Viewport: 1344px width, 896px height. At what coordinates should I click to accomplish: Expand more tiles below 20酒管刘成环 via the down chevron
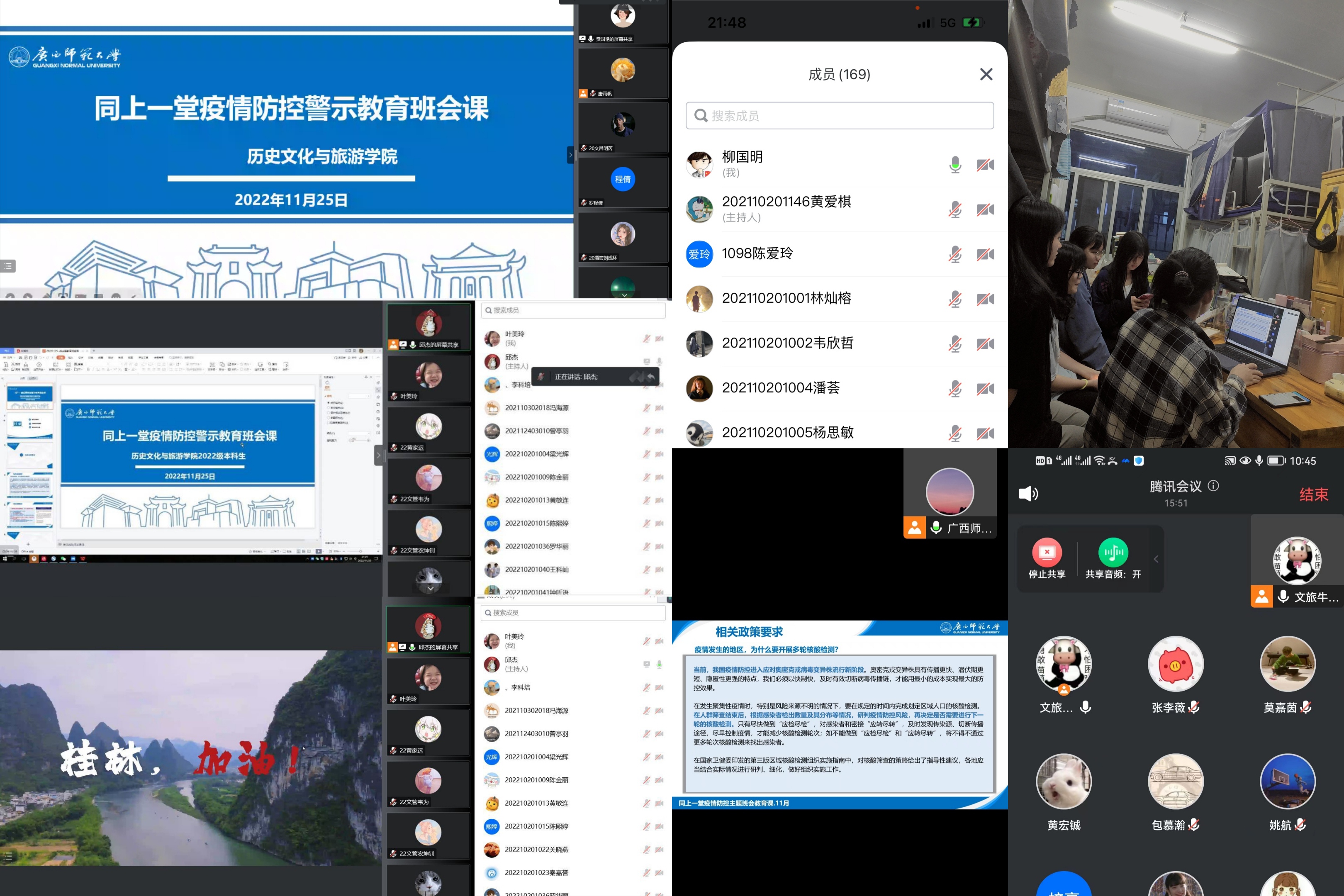pos(624,295)
